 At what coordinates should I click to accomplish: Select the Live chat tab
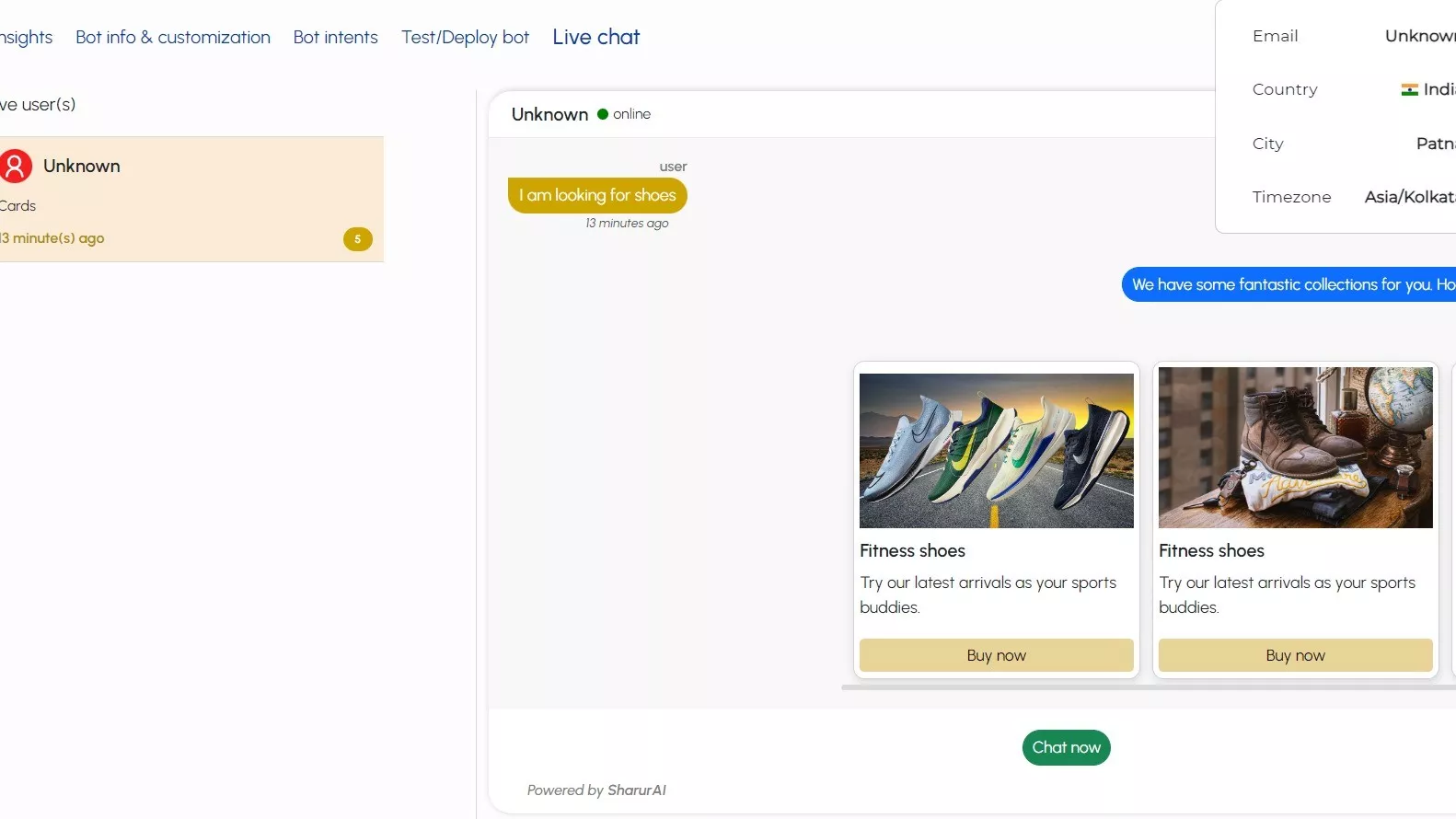coord(595,37)
